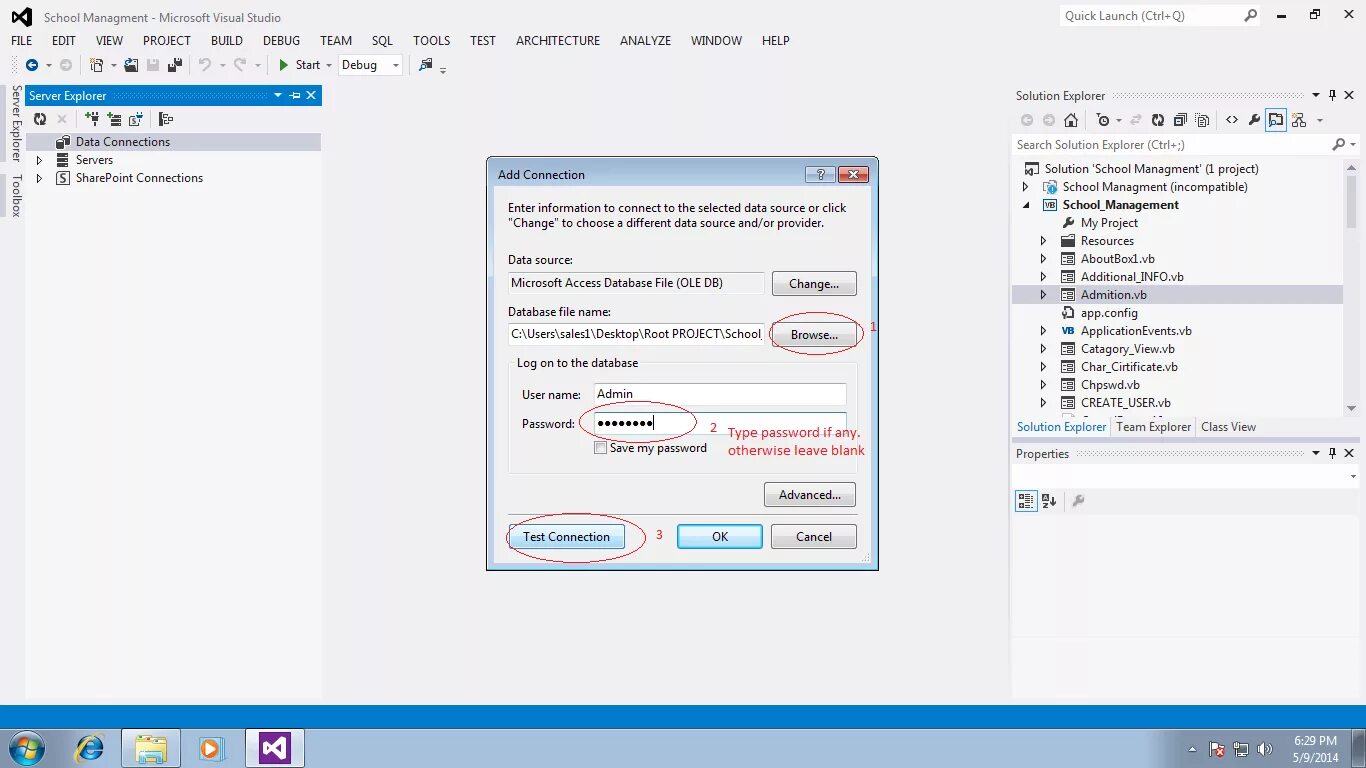
Task: Click the green Start debugging button
Action: (284, 65)
